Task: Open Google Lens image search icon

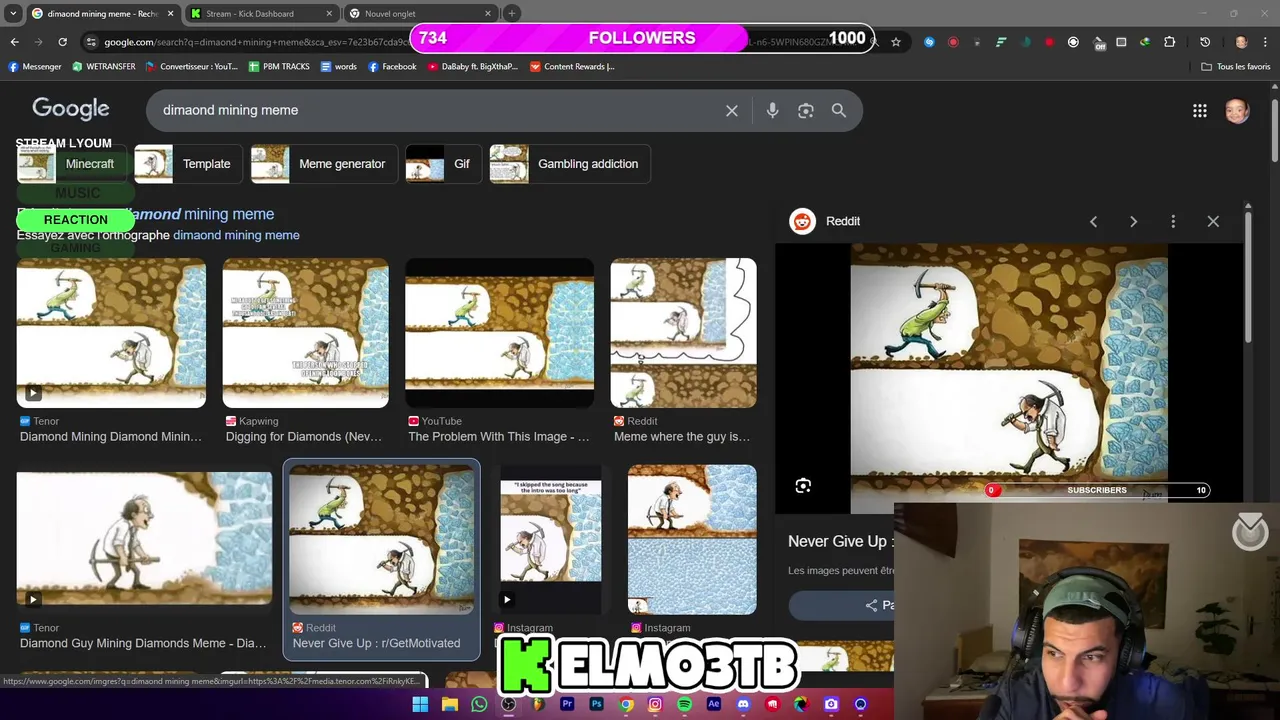Action: (806, 110)
